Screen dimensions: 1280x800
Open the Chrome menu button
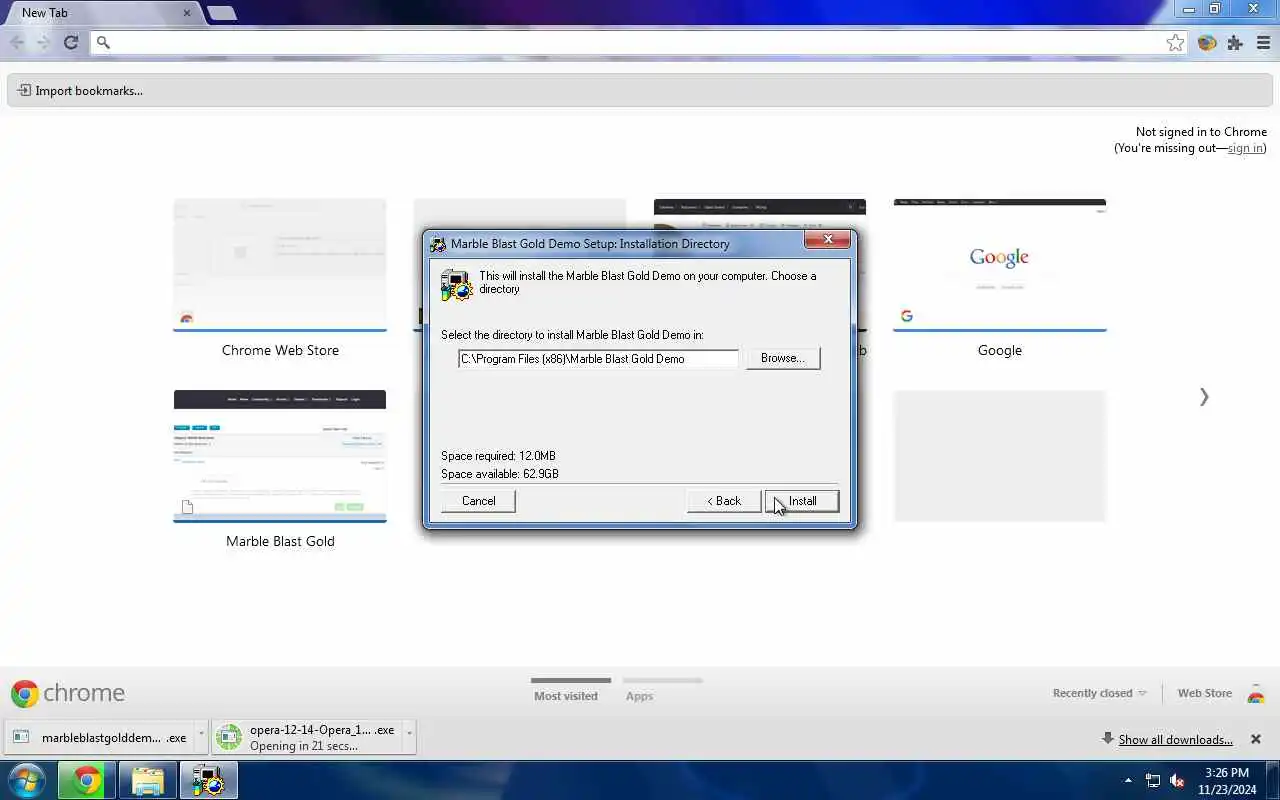coord(1264,43)
